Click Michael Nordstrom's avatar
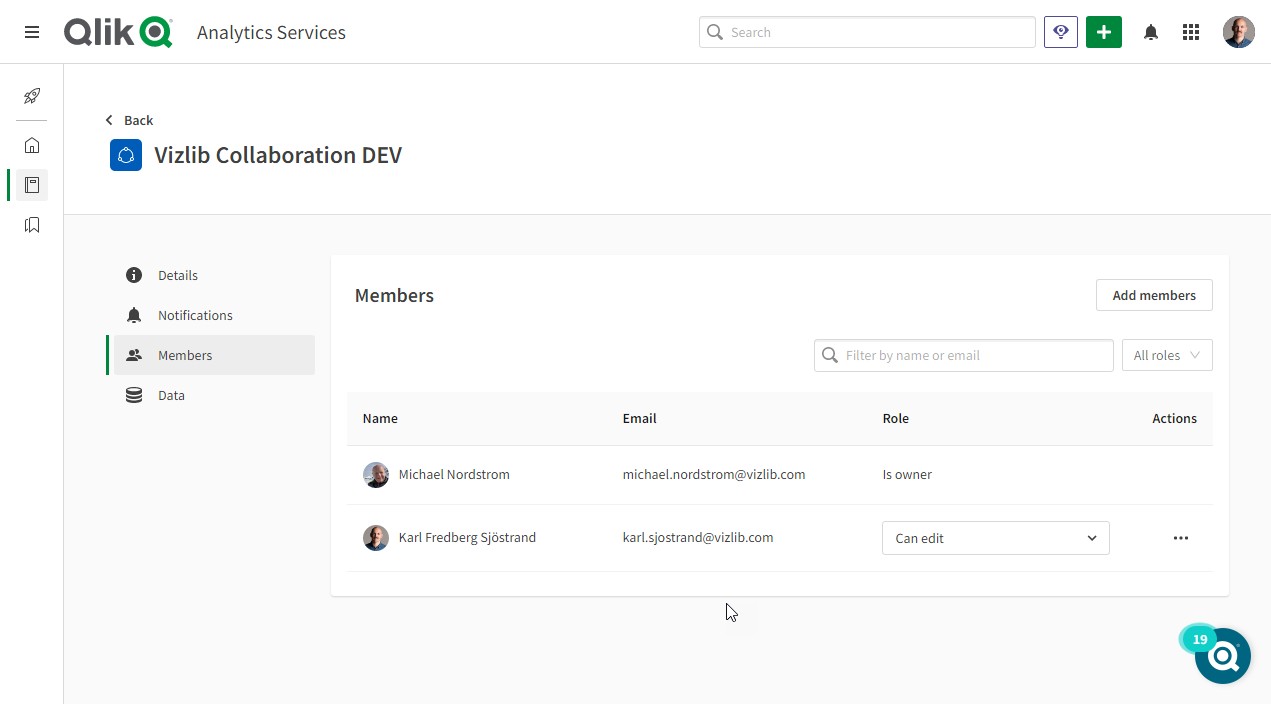The image size is (1271, 704). tap(376, 475)
